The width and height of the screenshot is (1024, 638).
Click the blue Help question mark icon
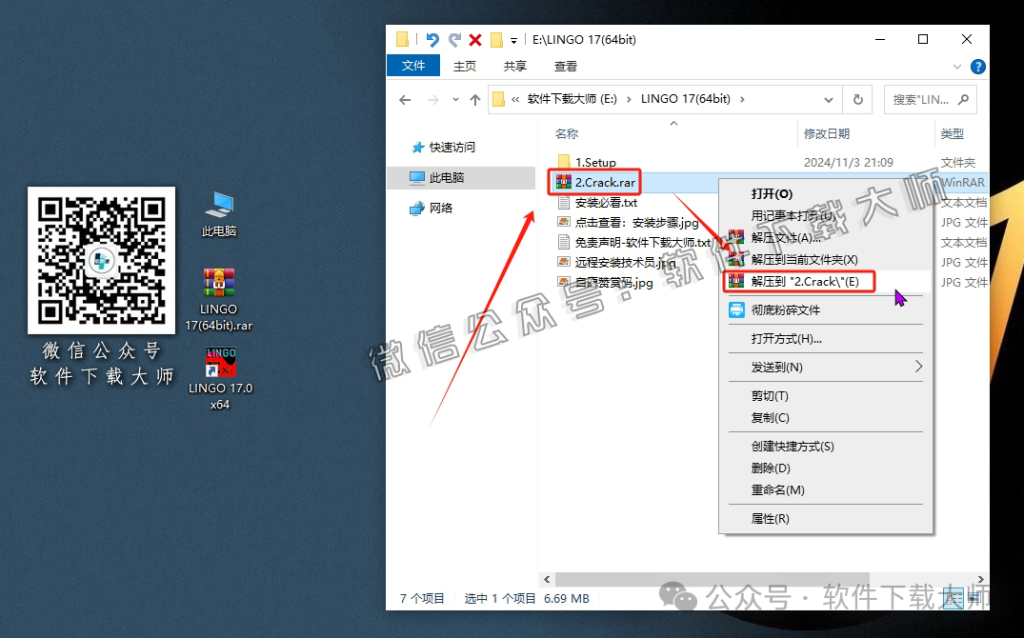pyautogui.click(x=977, y=66)
